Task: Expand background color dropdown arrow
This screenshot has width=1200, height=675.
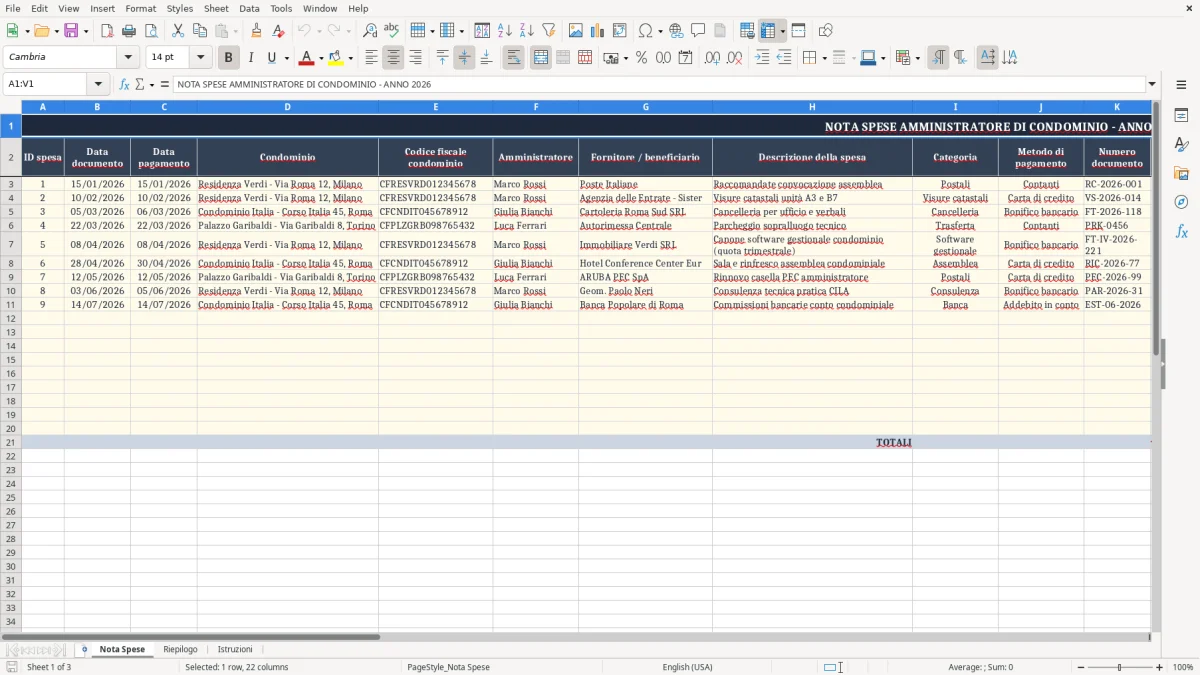Action: click(x=350, y=58)
